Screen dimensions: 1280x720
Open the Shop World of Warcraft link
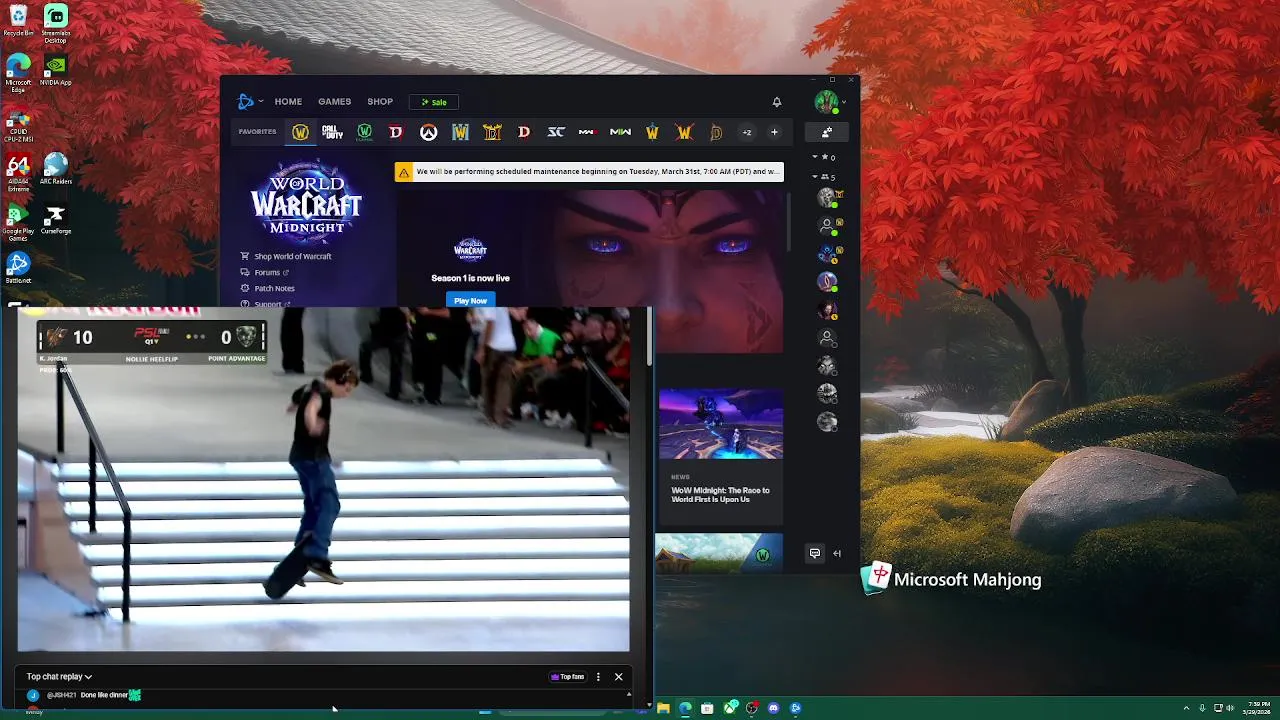pyautogui.click(x=286, y=256)
